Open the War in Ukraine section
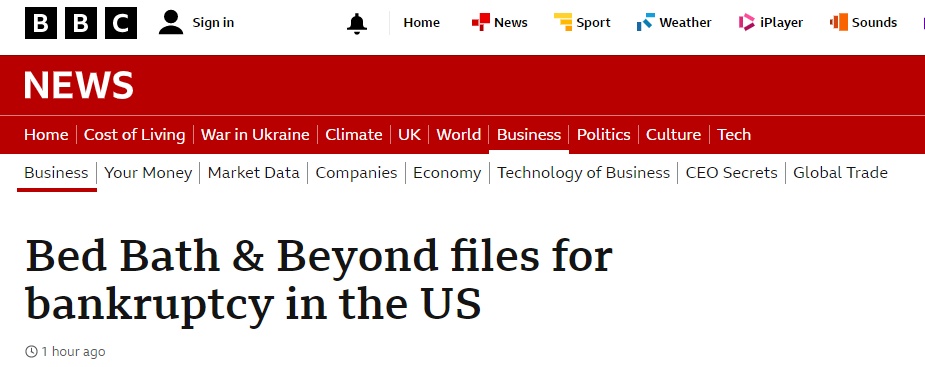The height and width of the screenshot is (367, 925). pyautogui.click(x=255, y=135)
